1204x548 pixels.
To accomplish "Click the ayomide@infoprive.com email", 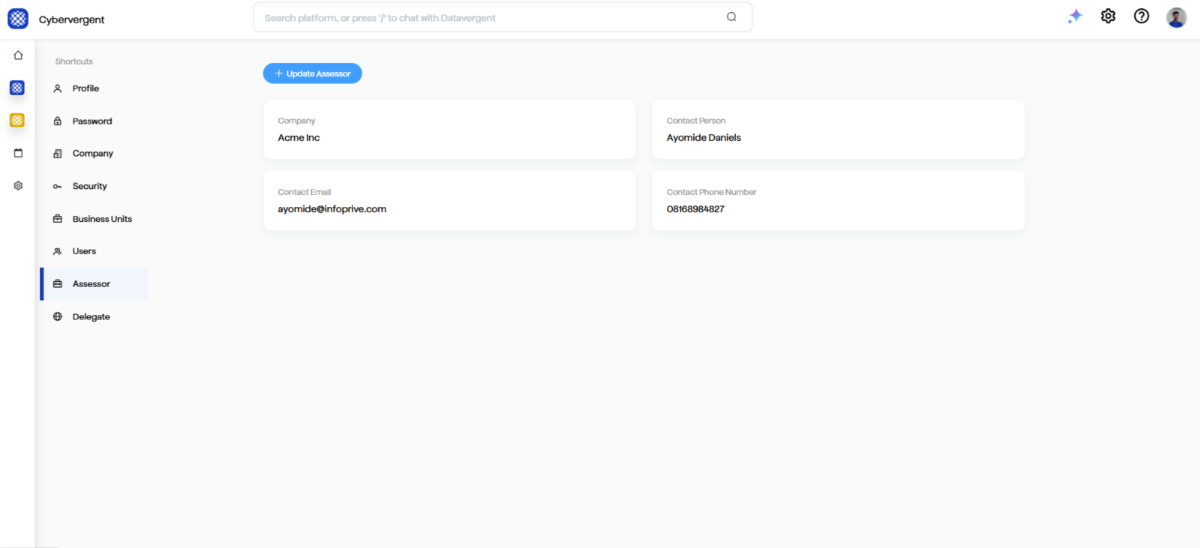I will click(x=332, y=209).
